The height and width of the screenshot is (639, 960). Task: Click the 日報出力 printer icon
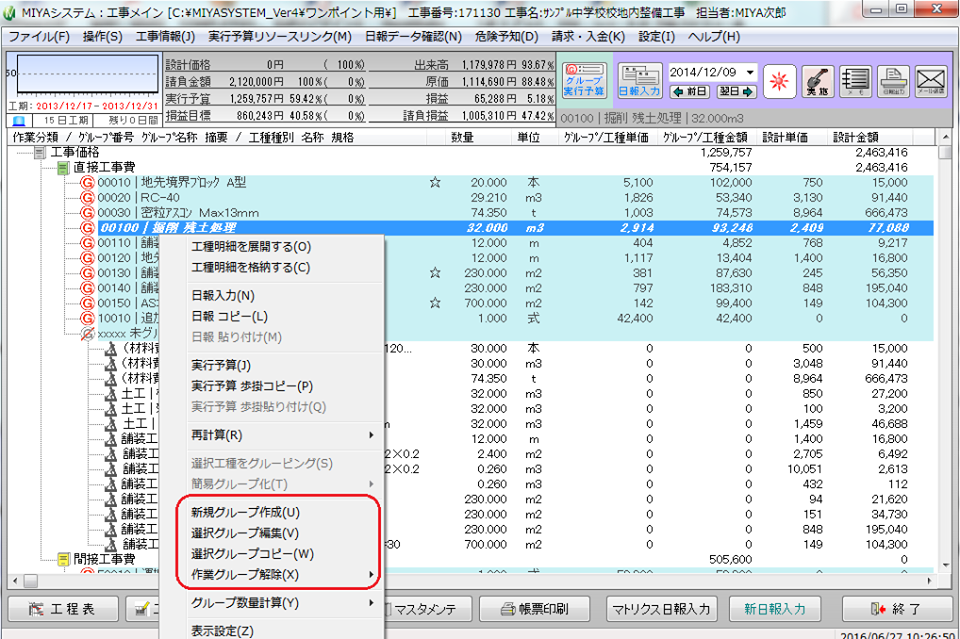click(893, 81)
